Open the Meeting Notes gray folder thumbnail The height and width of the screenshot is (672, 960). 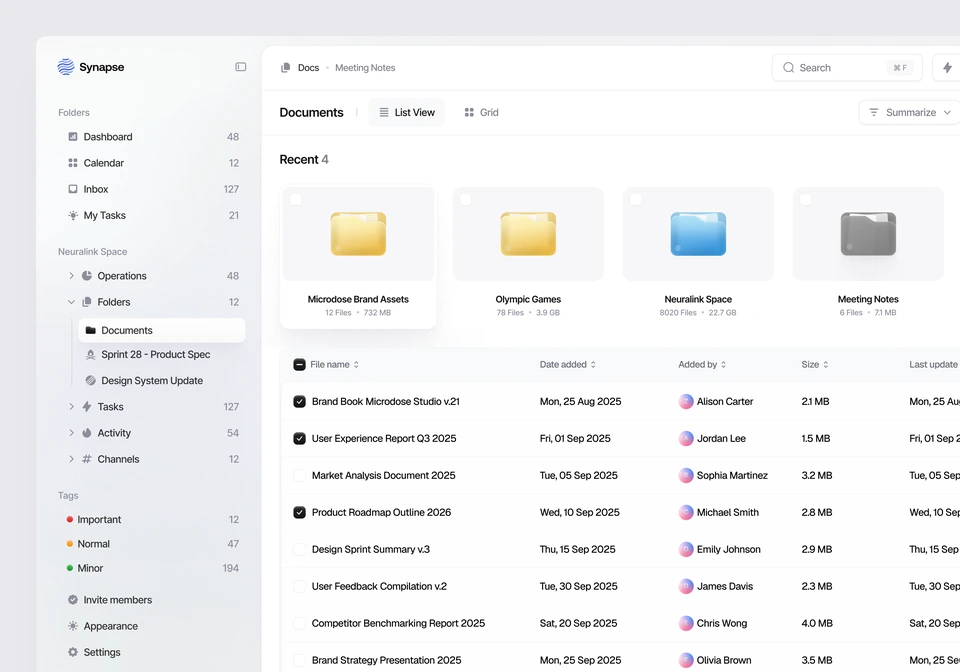868,234
